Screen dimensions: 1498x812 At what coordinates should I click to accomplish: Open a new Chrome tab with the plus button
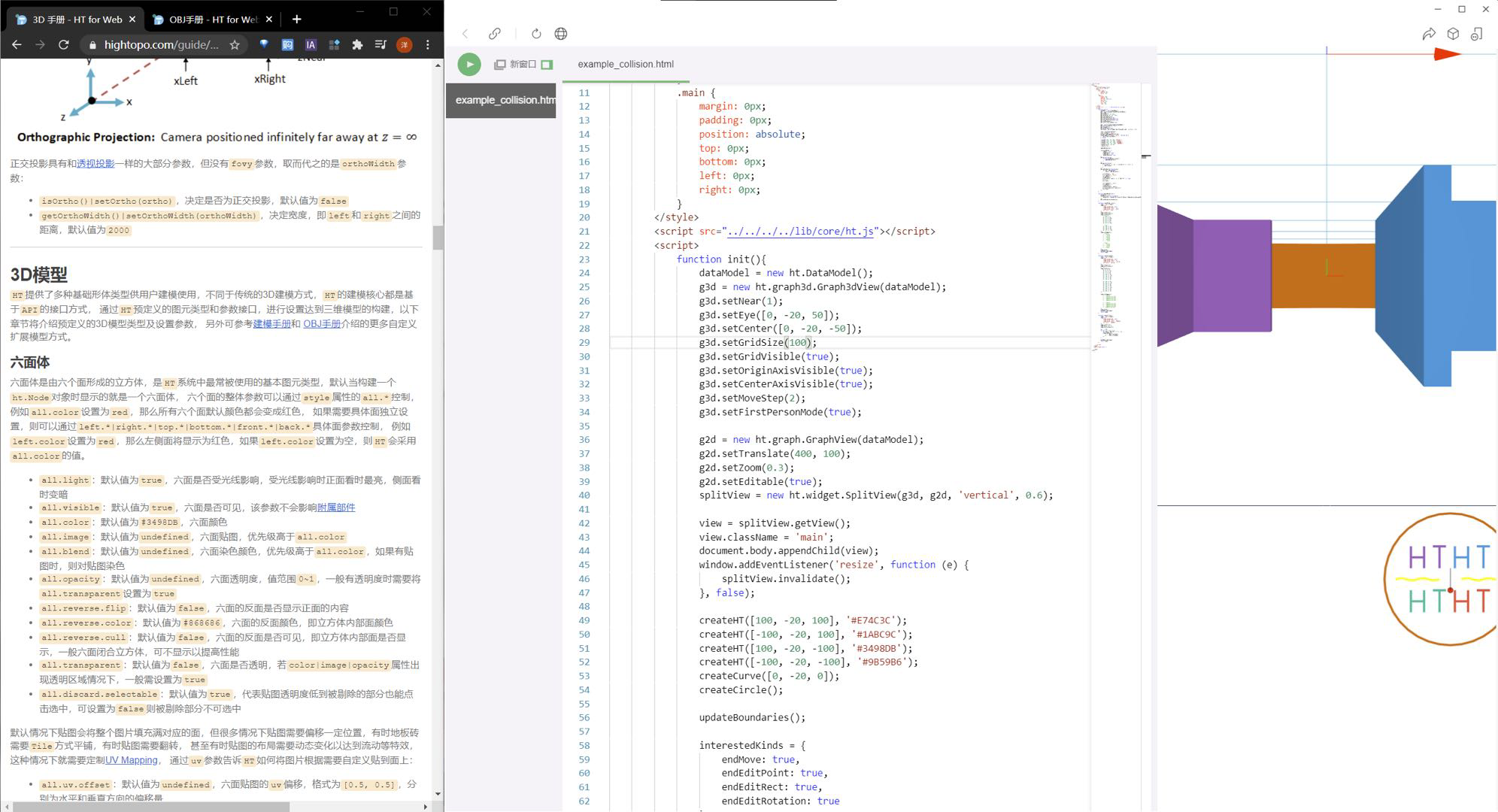click(x=297, y=20)
